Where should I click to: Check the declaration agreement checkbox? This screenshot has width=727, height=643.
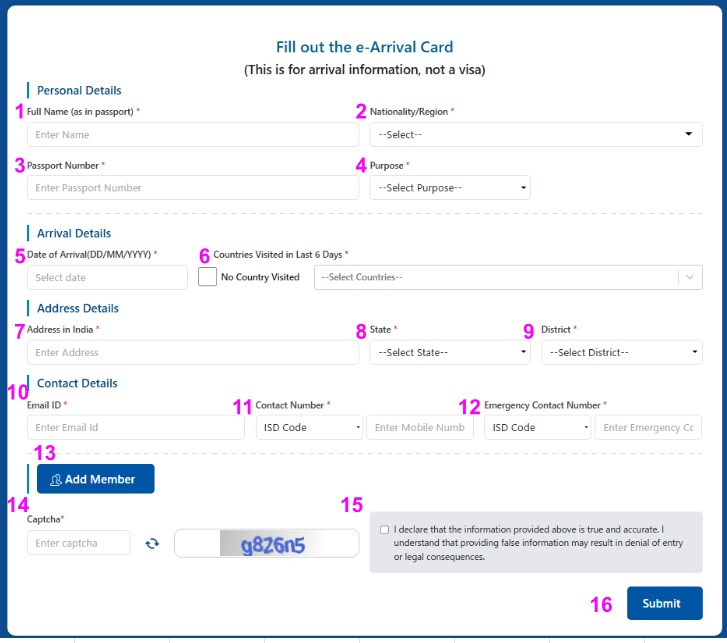click(x=385, y=530)
